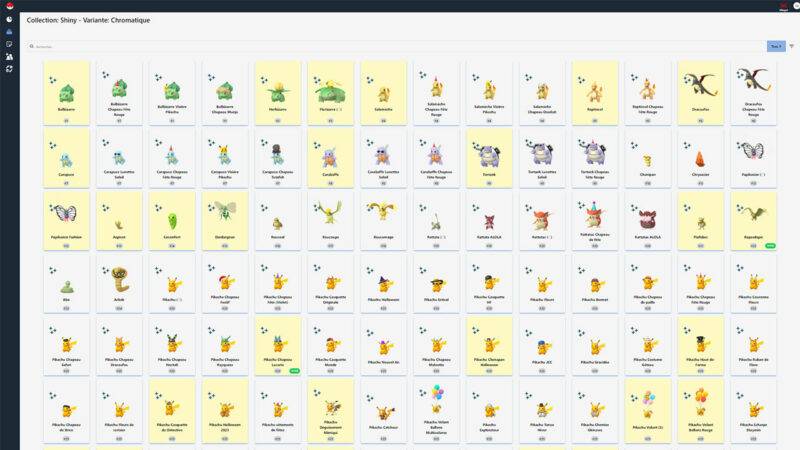This screenshot has width=800, height=450.
Task: Select the Carabaffe Lunettes Soleil card
Action: (383, 158)
